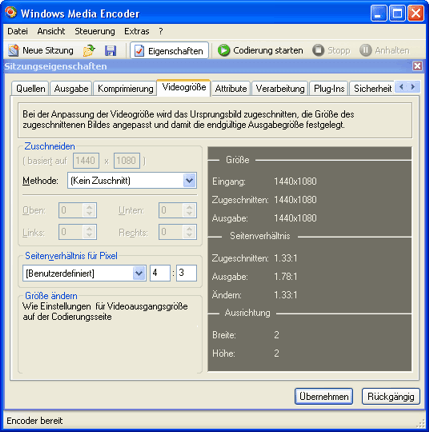Click the base width field 1440
429x432 pixels.
(x=86, y=161)
